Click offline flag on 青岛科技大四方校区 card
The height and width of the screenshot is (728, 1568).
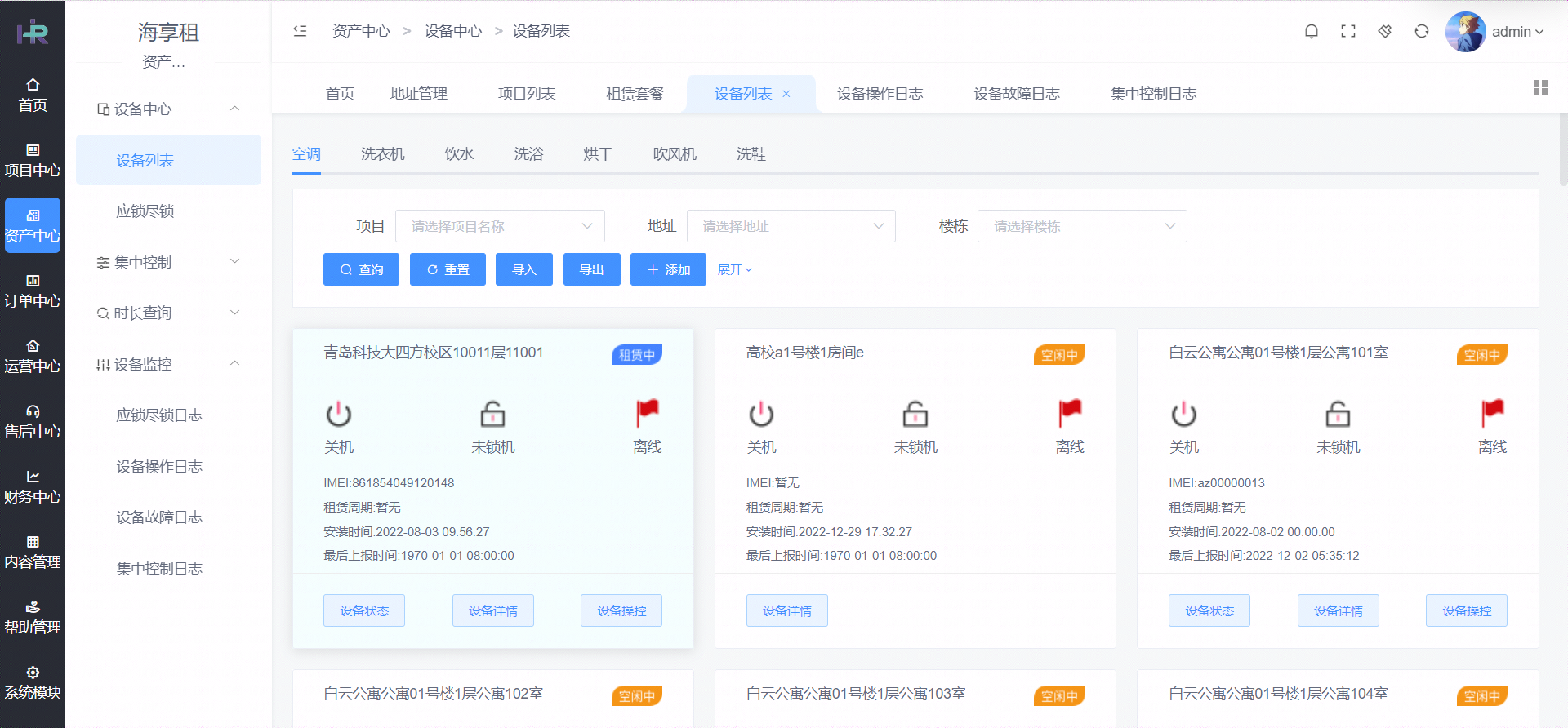coord(648,413)
